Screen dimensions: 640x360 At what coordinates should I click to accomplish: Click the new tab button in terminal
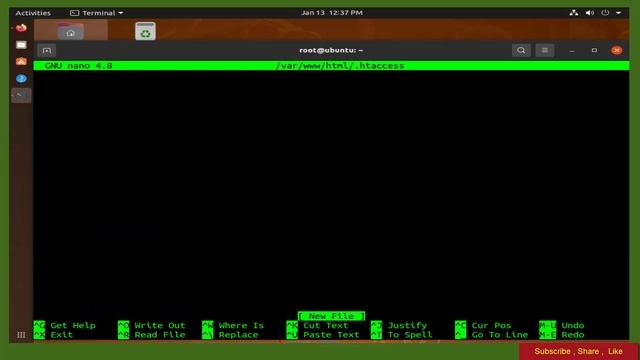[47, 50]
